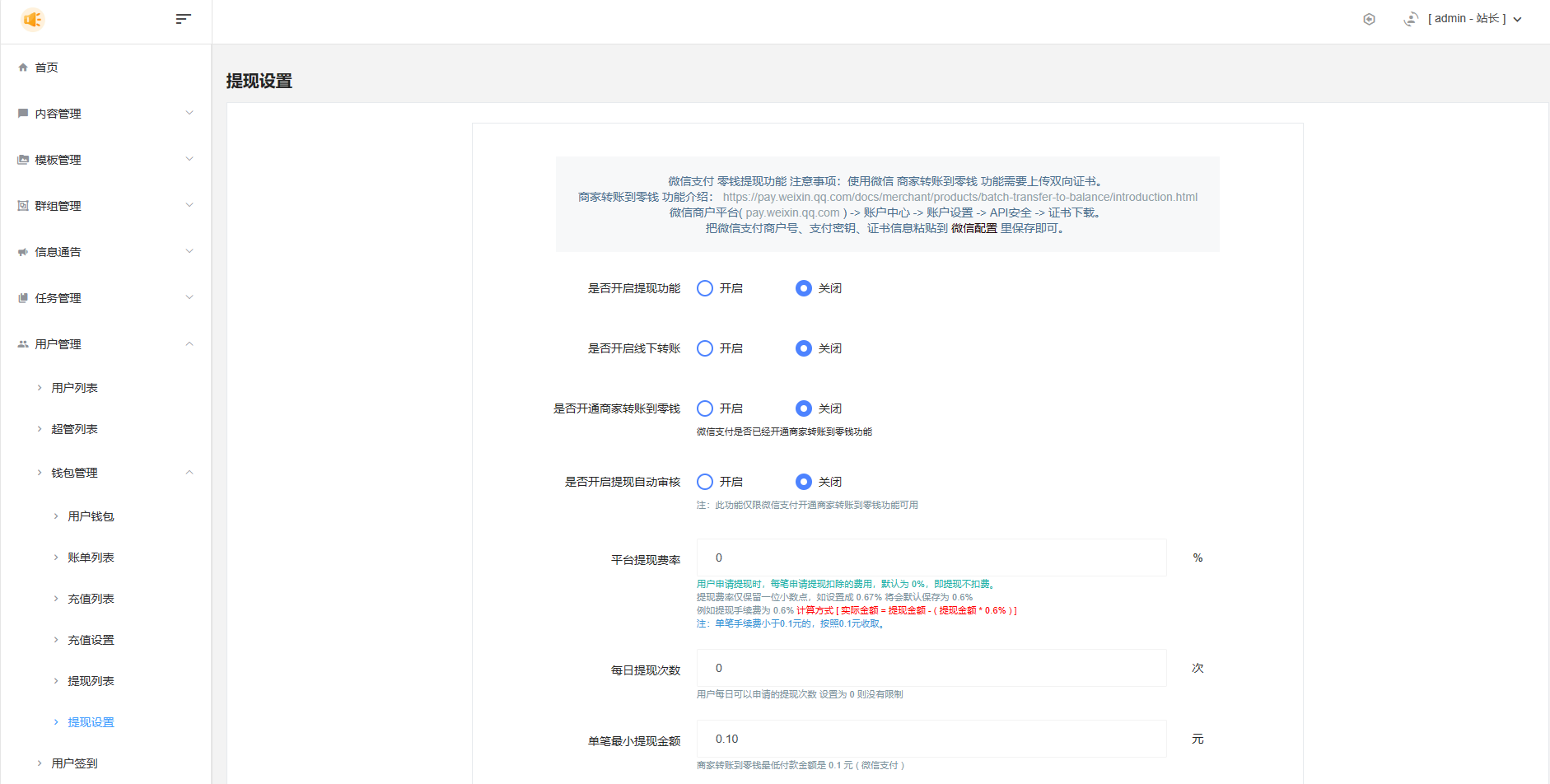Select 开启 for 是否开启线下转账
Screen dimensions: 1550x784
point(705,348)
